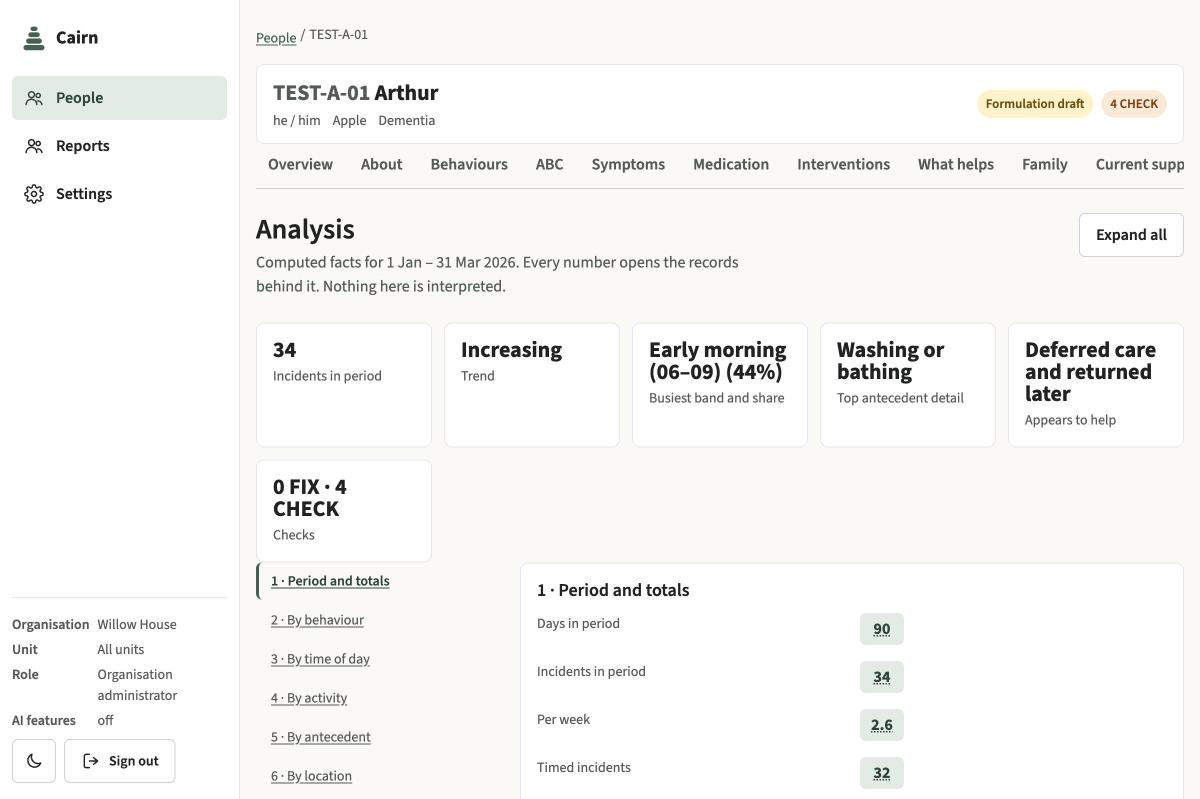This screenshot has height=799, width=1200.
Task: Open records behind Per week 2.6
Action: click(x=882, y=725)
